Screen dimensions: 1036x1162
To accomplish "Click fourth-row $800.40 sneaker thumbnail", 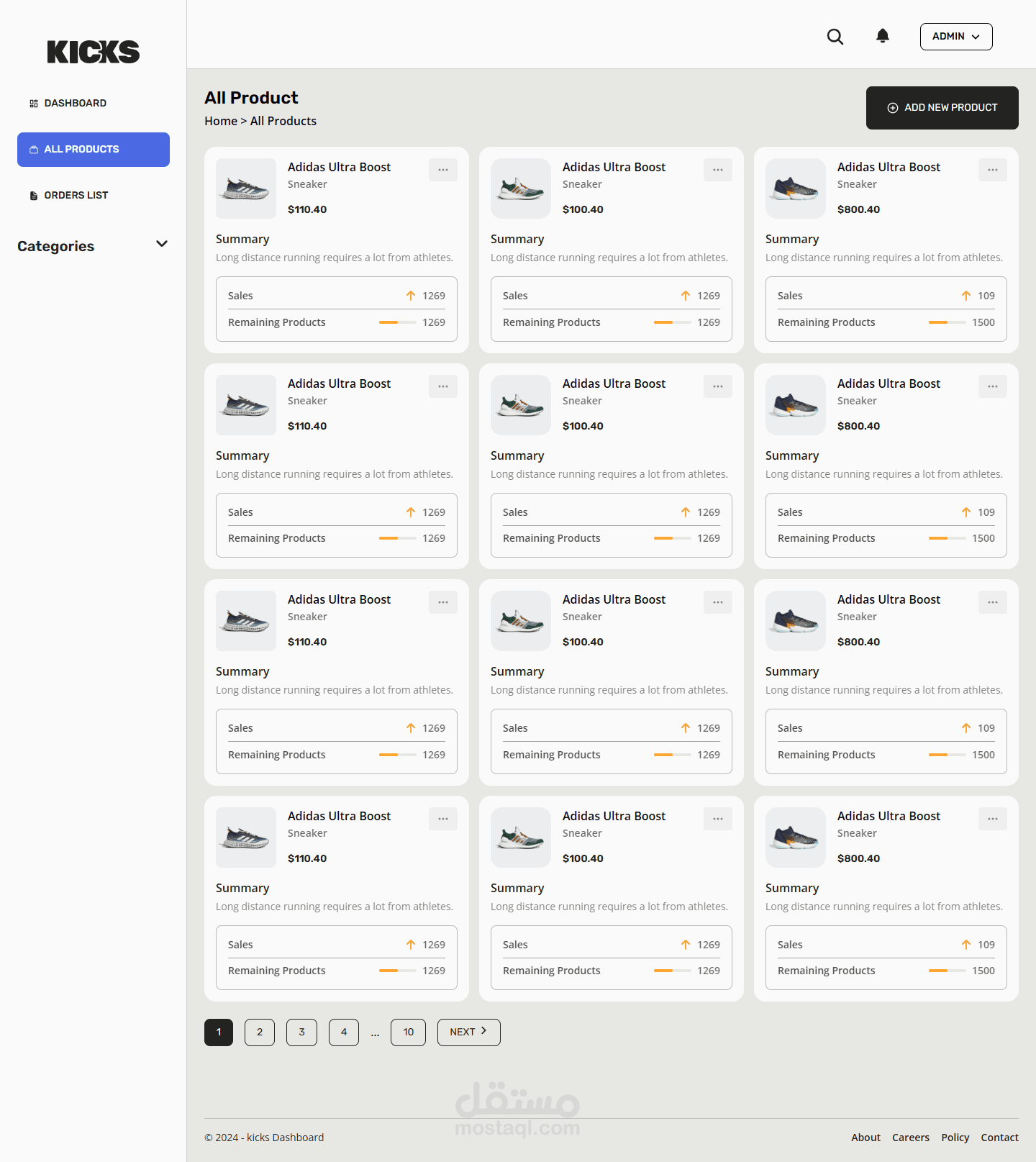I will (796, 838).
